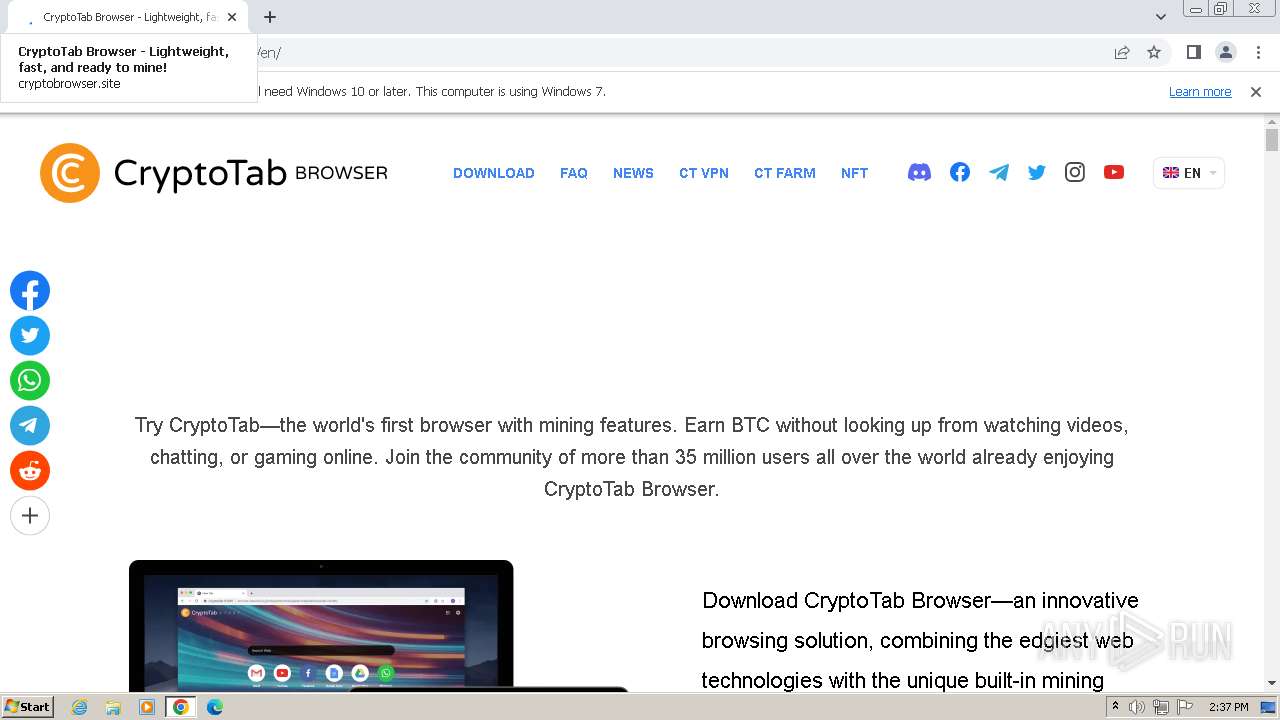Screen dimensions: 1280x720
Task: Open the YouTube icon in header
Action: tap(1114, 172)
